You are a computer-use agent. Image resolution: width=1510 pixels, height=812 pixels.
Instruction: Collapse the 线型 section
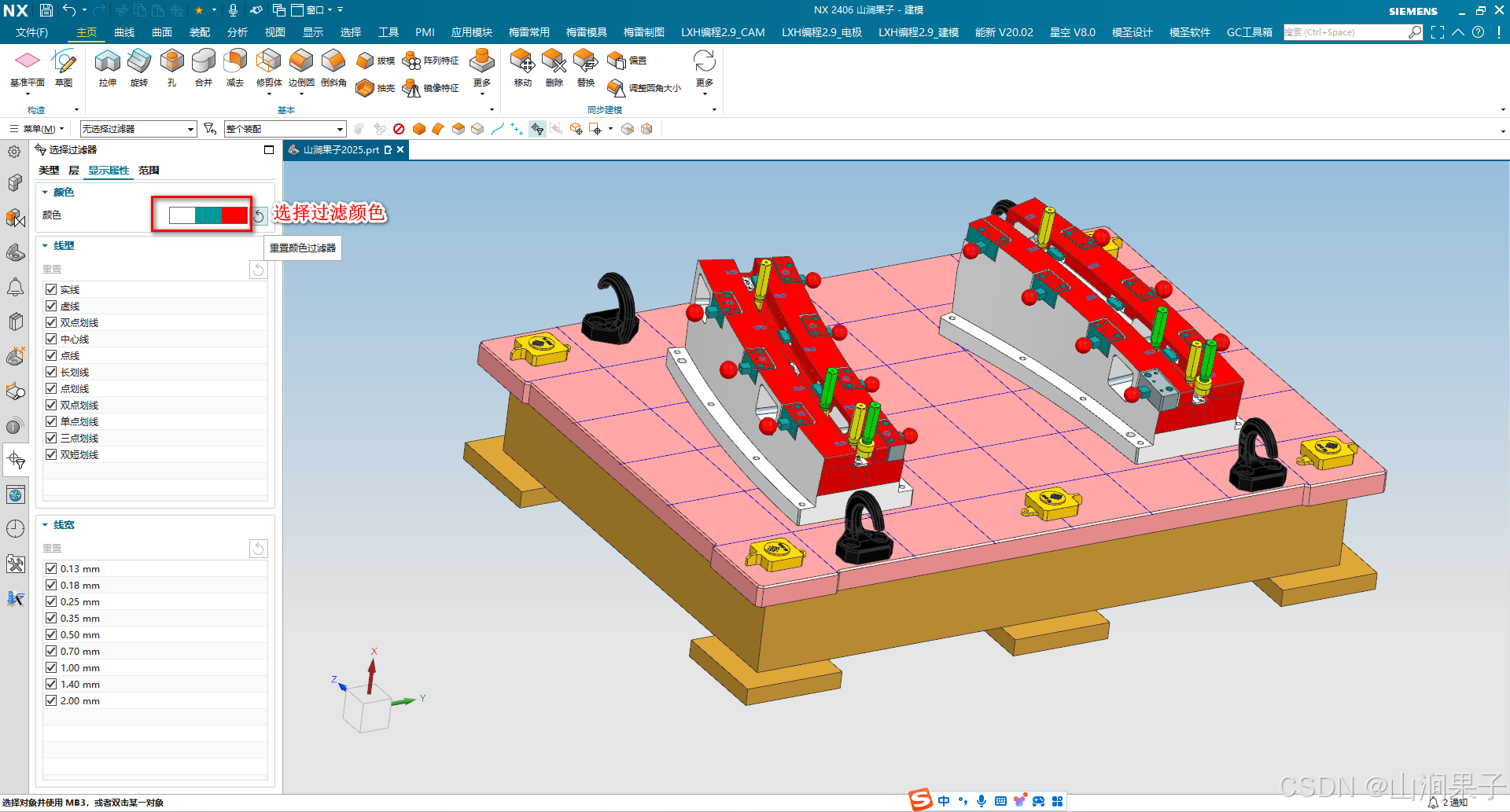(x=45, y=245)
